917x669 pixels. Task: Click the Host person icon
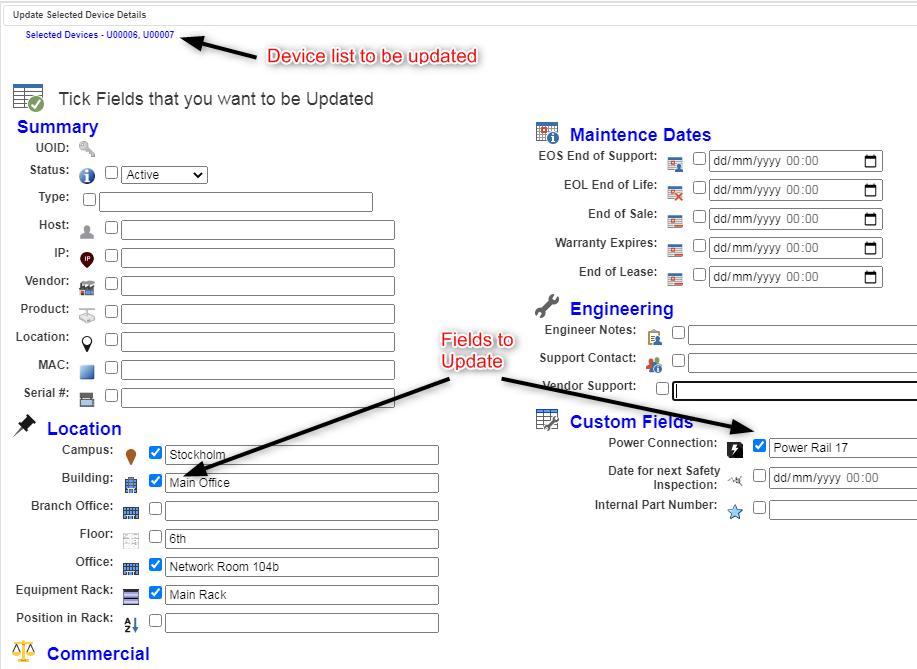pos(87,232)
